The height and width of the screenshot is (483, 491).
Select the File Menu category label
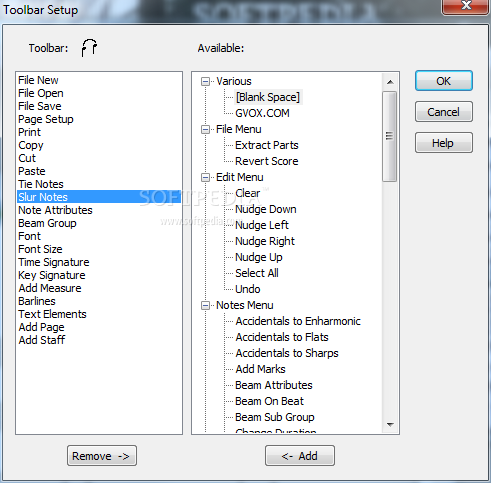(x=239, y=129)
